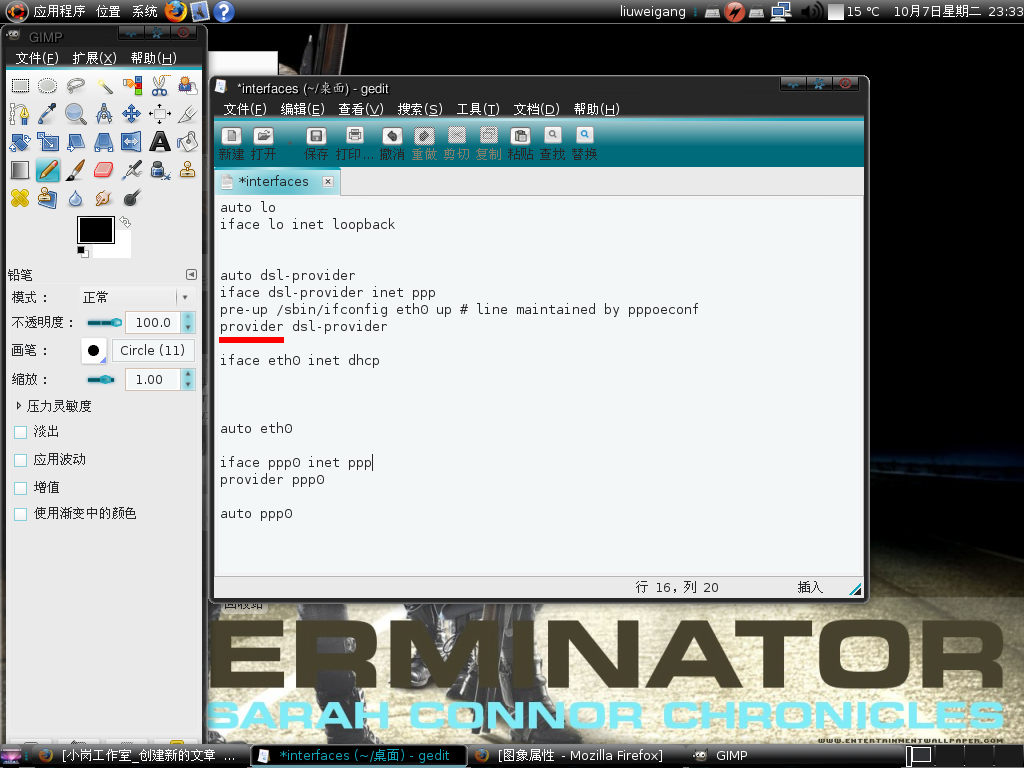
Task: Activate the Alignment tool
Action: (160, 114)
